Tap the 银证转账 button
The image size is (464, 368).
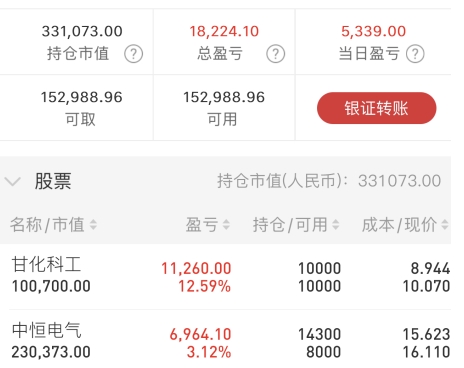[x=377, y=108]
